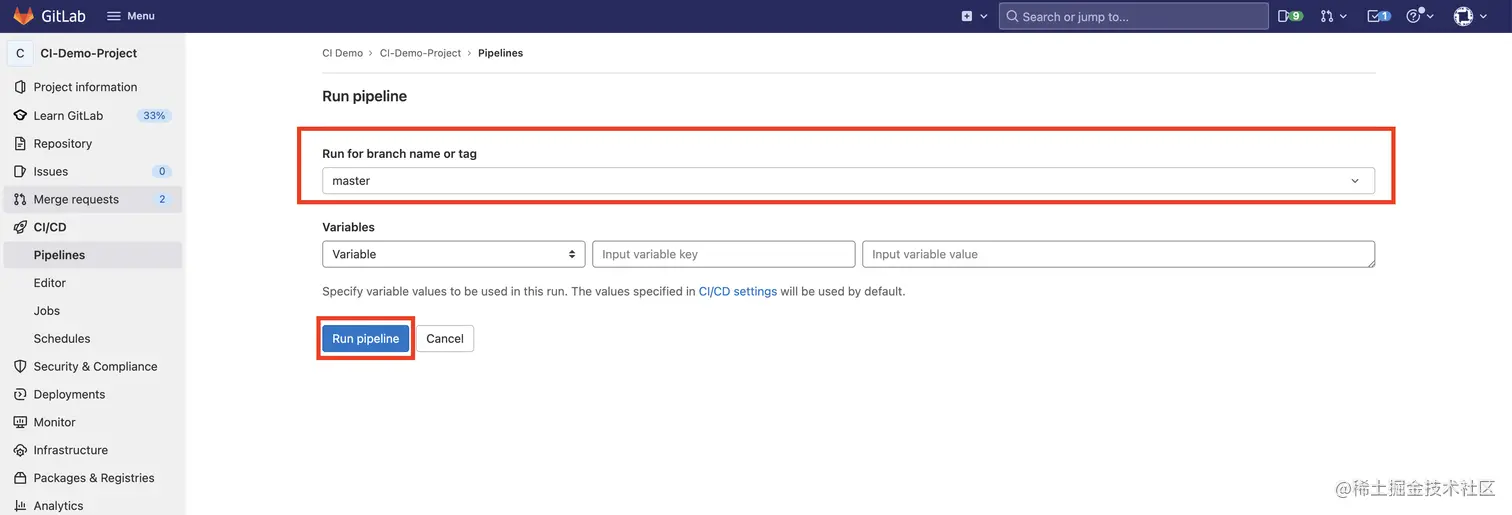The image size is (1512, 515).
Task: Click the Input variable value field
Action: pyautogui.click(x=1119, y=254)
